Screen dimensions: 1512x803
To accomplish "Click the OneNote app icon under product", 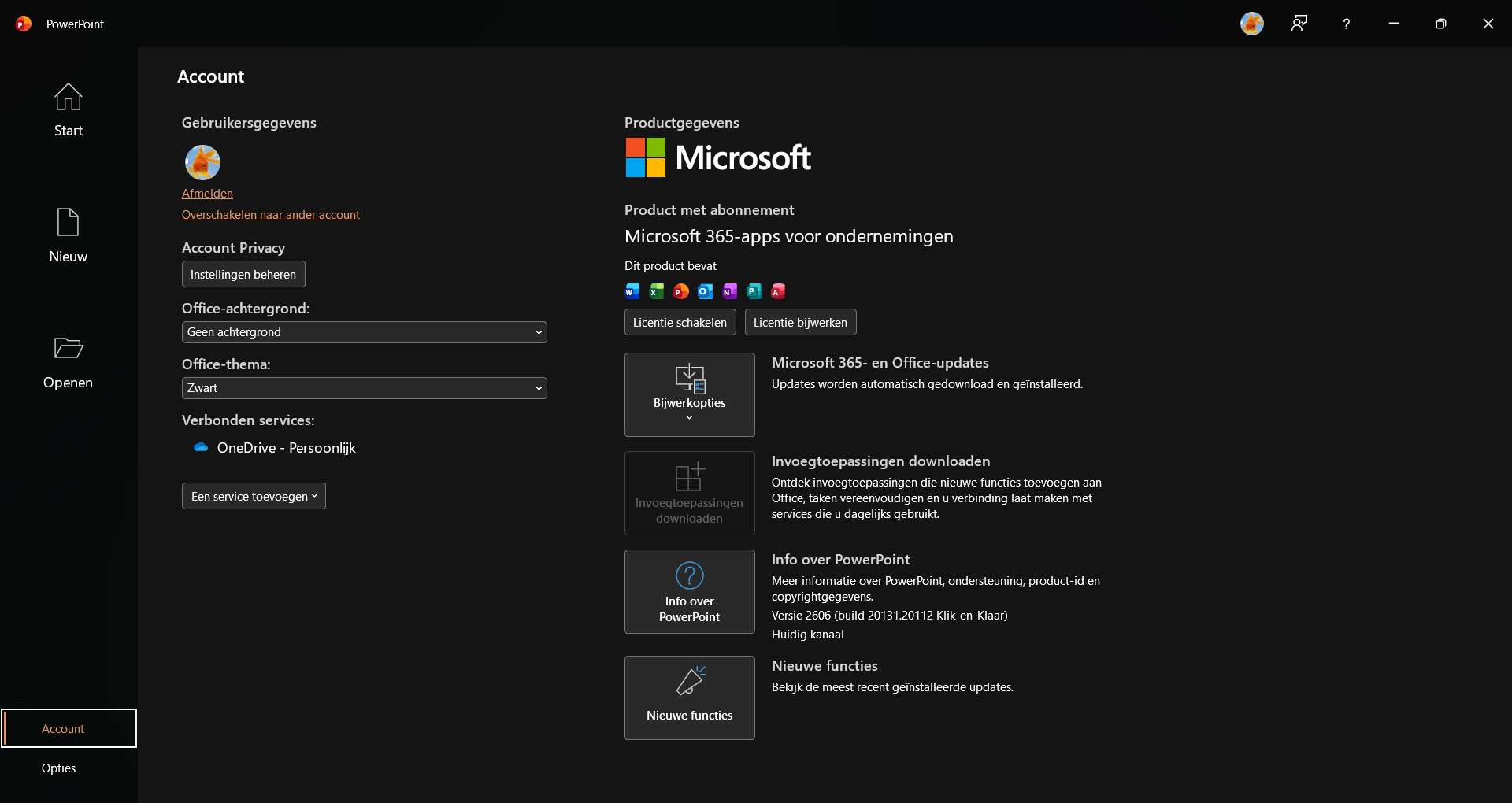I will click(730, 291).
